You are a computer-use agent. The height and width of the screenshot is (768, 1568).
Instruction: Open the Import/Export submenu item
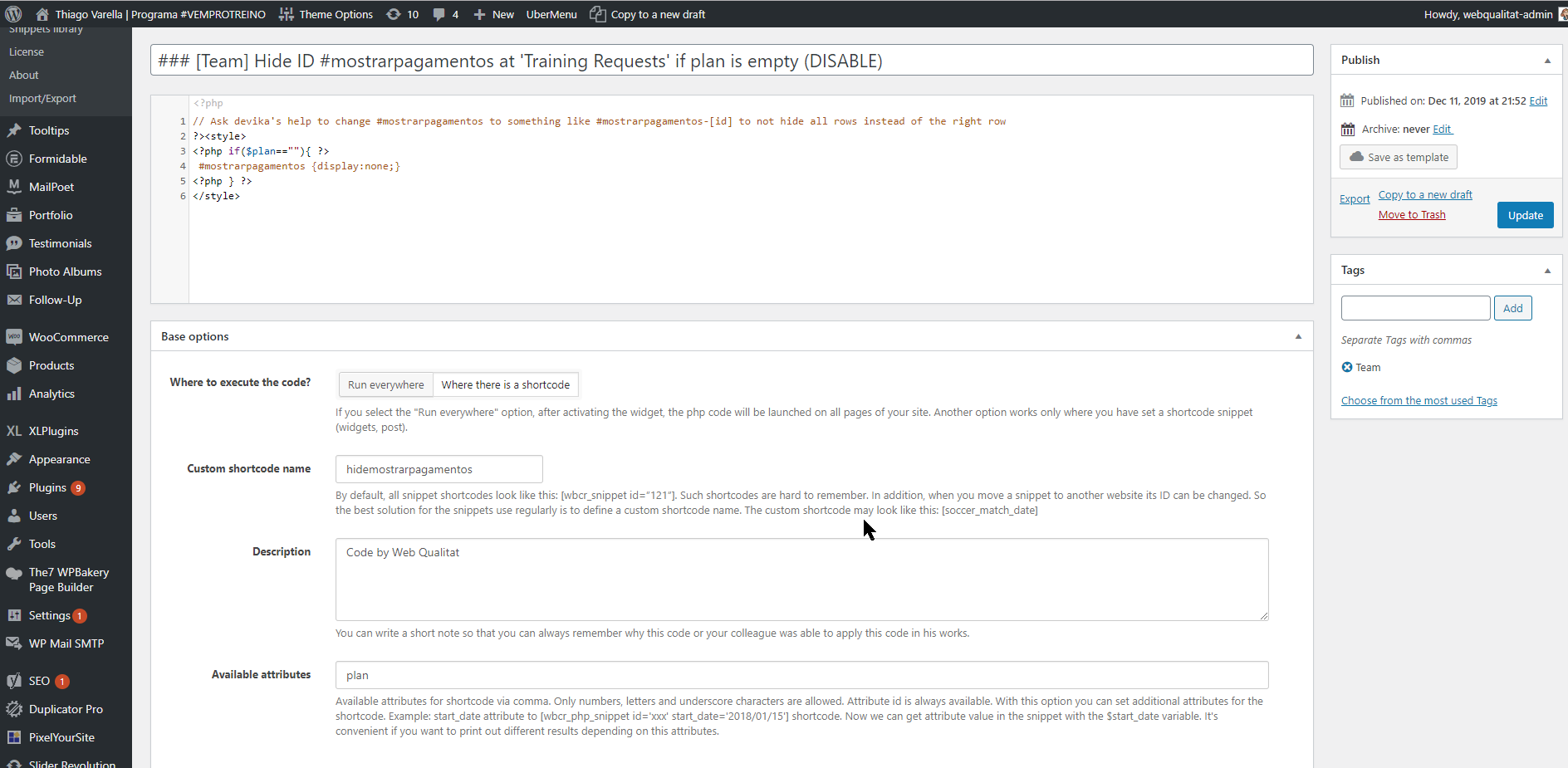[x=42, y=98]
